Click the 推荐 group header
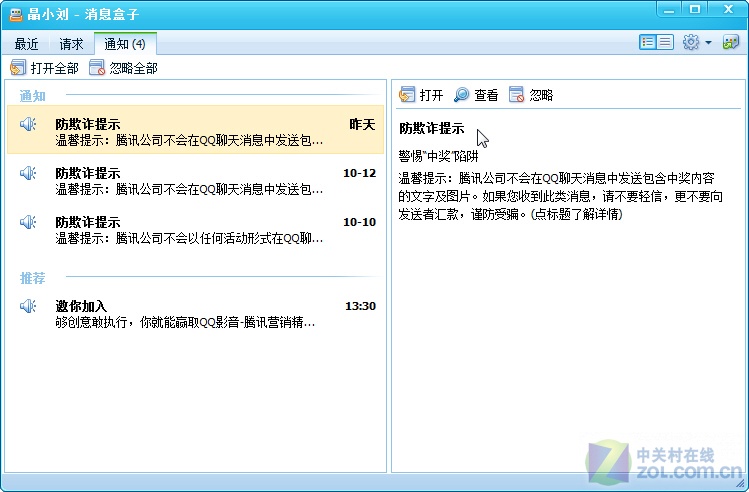Image resolution: width=749 pixels, height=492 pixels. [x=32, y=278]
